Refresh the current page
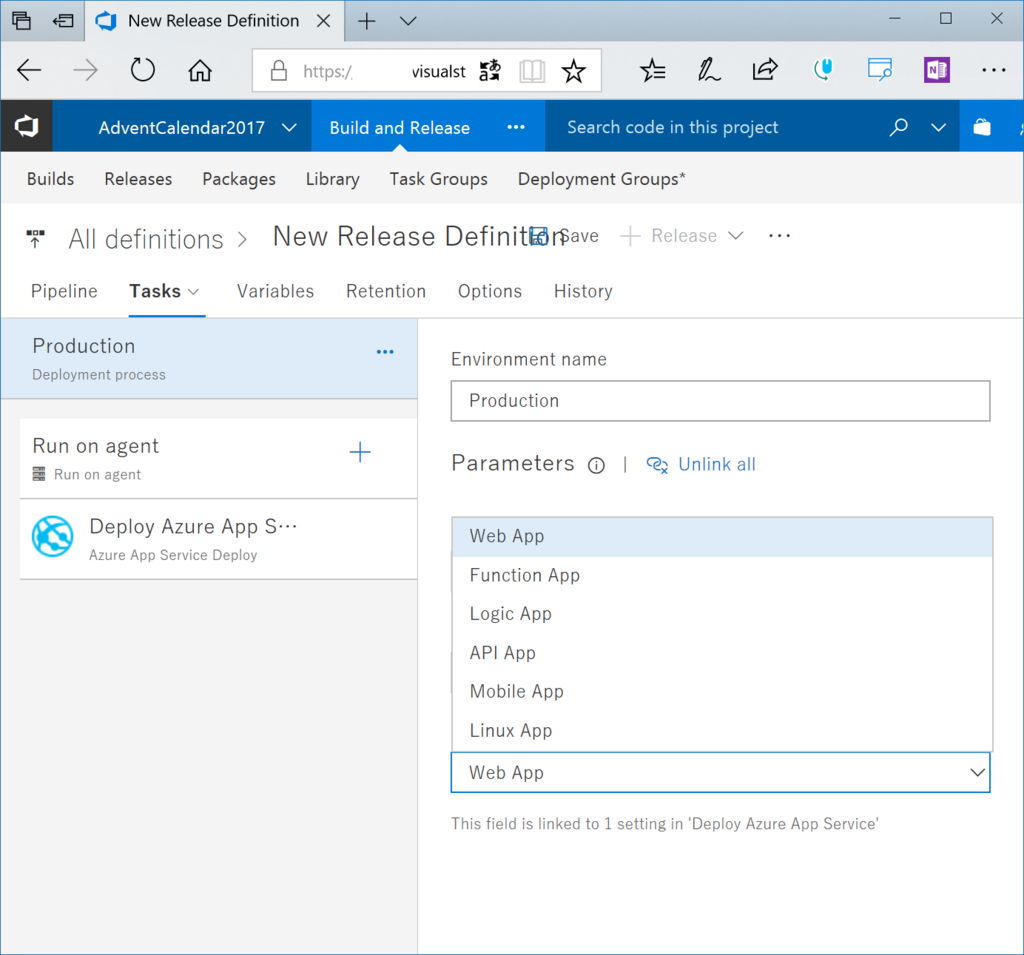This screenshot has width=1024, height=955. [x=142, y=70]
